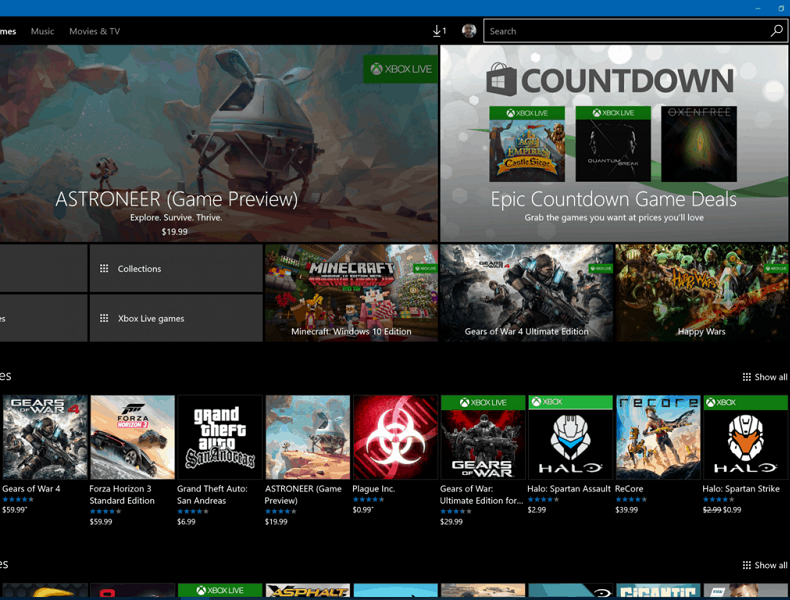Open the Plague Inc. game icon
Viewport: 790px width, 600px height.
(x=395, y=437)
